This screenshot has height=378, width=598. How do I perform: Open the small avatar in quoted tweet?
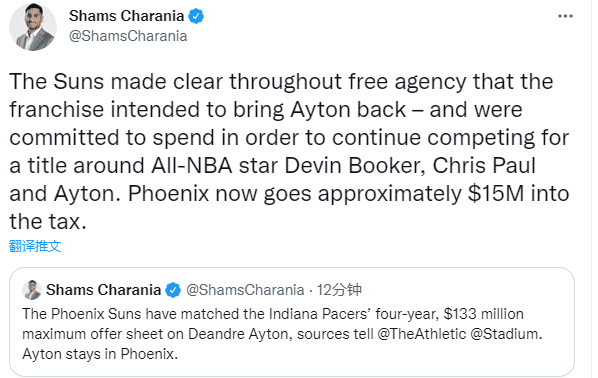pos(32,290)
